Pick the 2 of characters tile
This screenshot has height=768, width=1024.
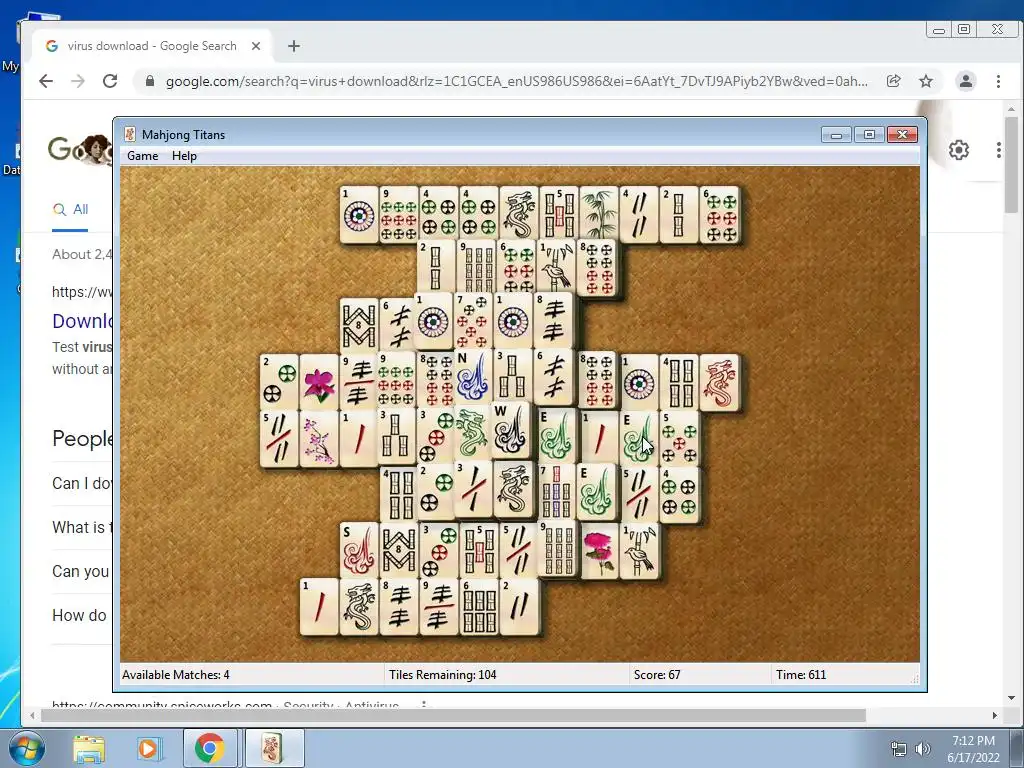[x=519, y=607]
